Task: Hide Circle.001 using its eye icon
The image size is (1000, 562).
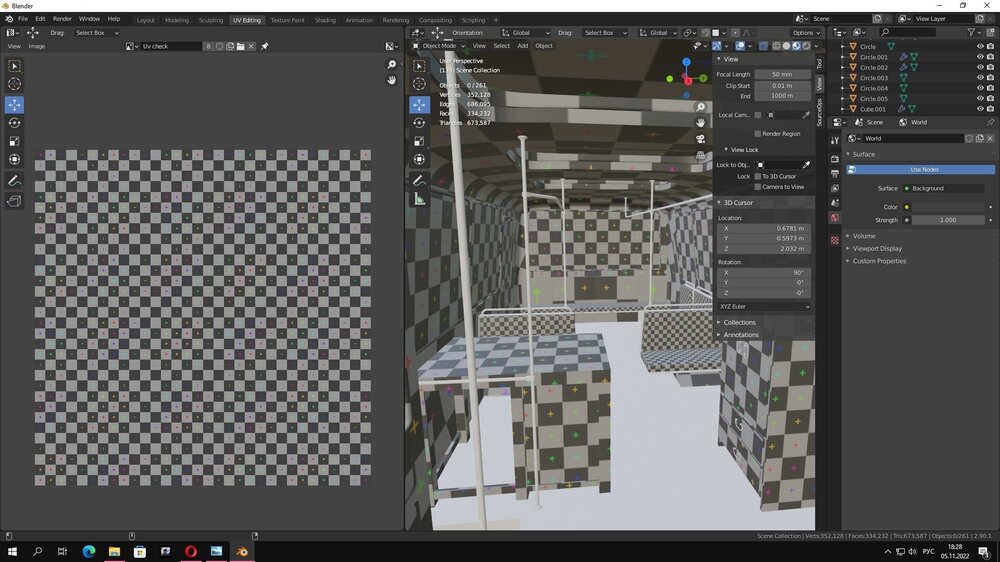Action: tap(980, 57)
